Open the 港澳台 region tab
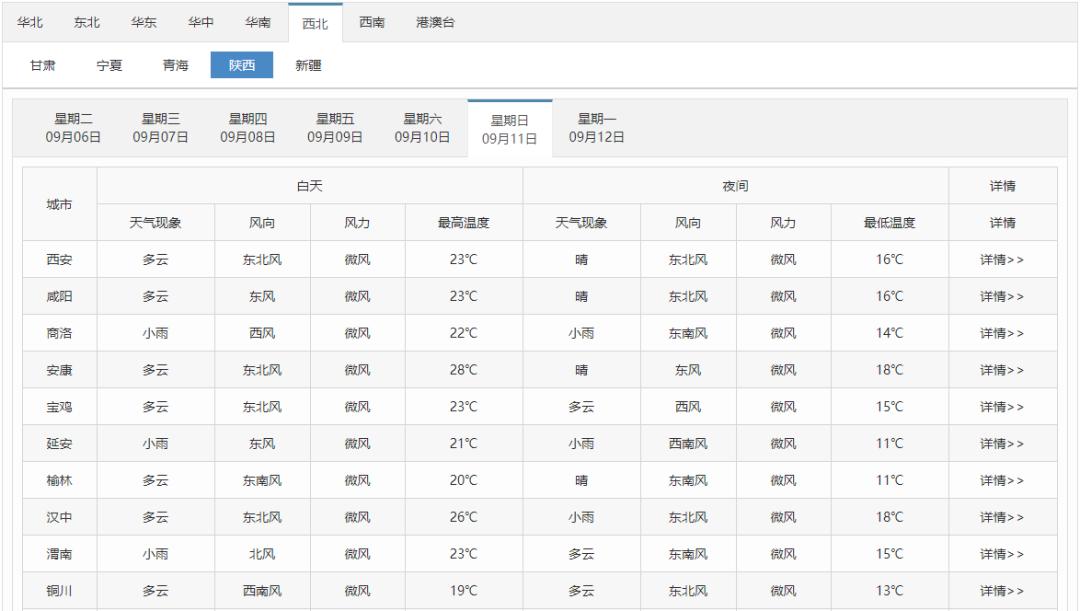The width and height of the screenshot is (1080, 611). pyautogui.click(x=435, y=23)
